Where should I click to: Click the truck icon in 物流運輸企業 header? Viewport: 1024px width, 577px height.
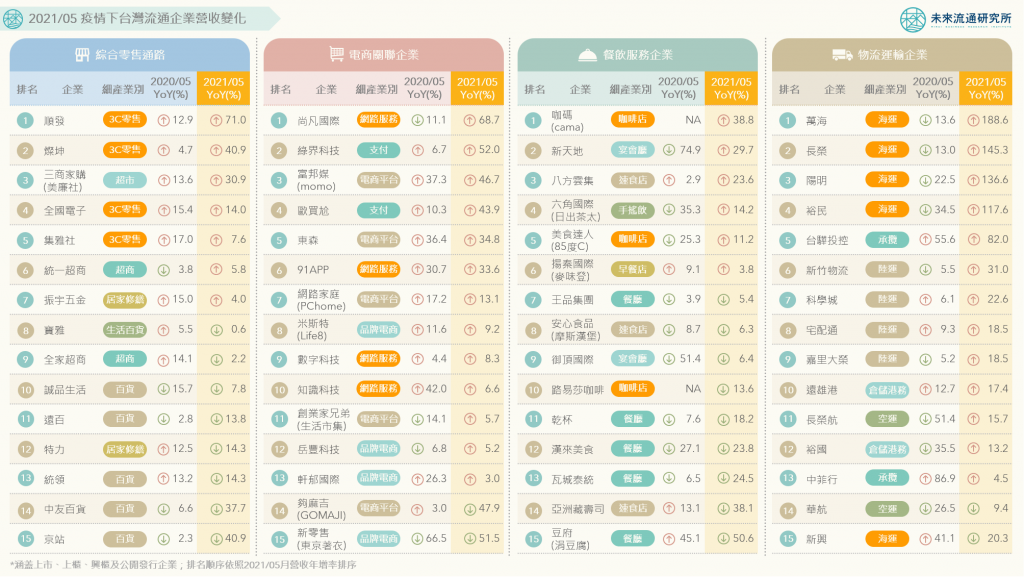[842, 55]
